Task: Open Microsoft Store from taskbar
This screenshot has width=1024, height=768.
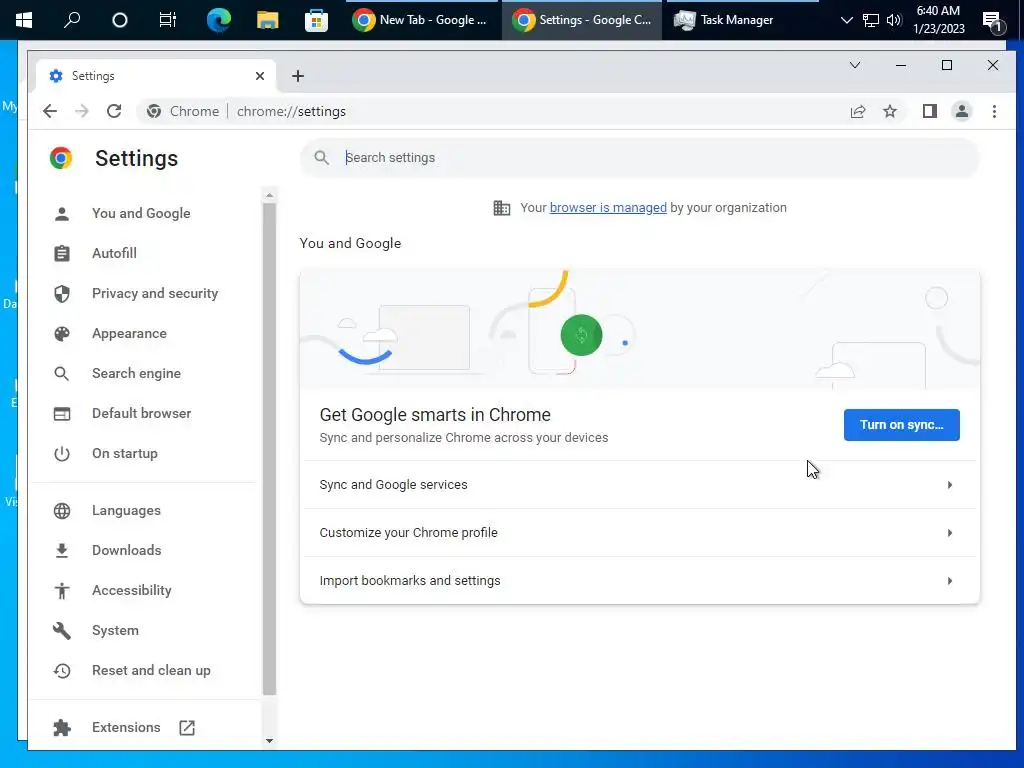Action: click(x=316, y=20)
